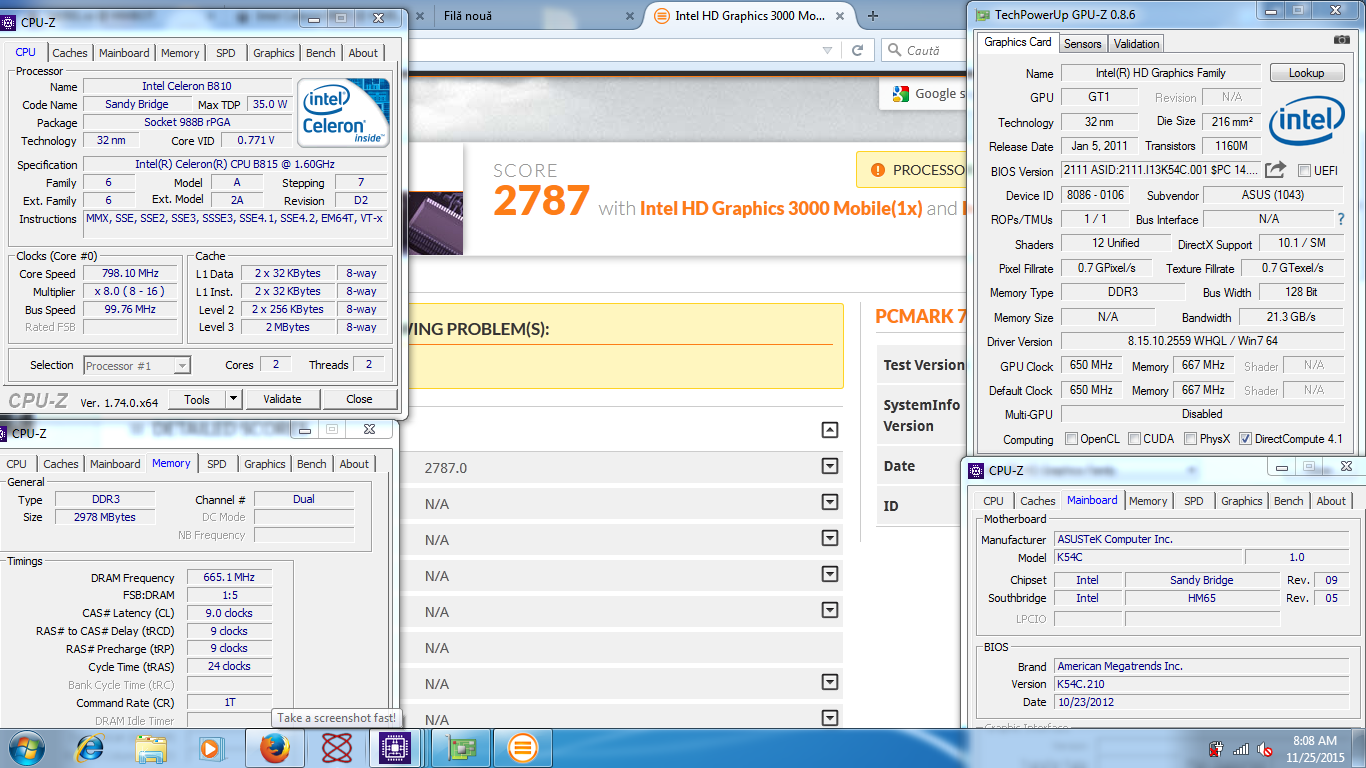Click the Google search box on page

point(924,93)
